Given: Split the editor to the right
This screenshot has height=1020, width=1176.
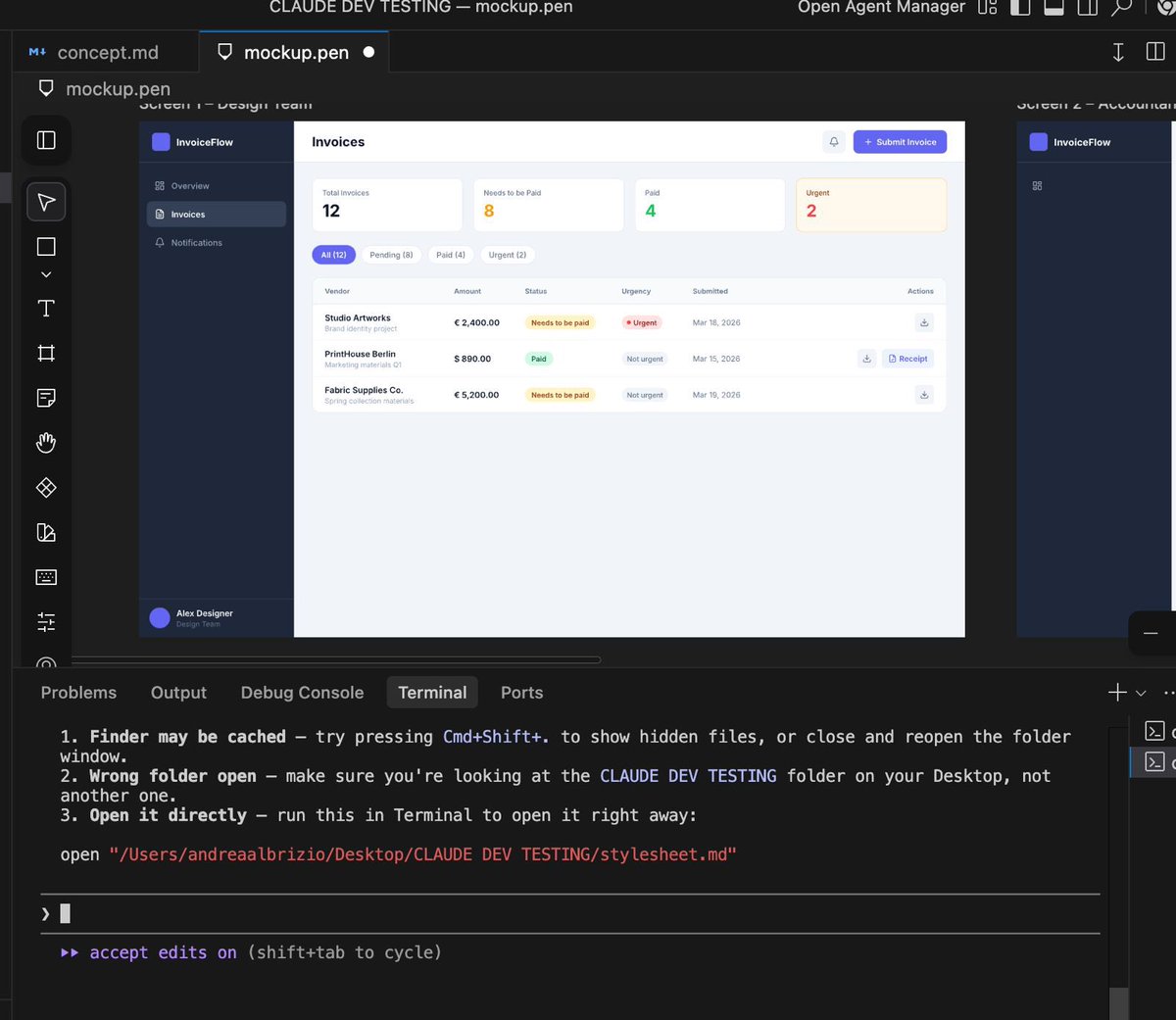Looking at the screenshot, I should [x=1155, y=52].
